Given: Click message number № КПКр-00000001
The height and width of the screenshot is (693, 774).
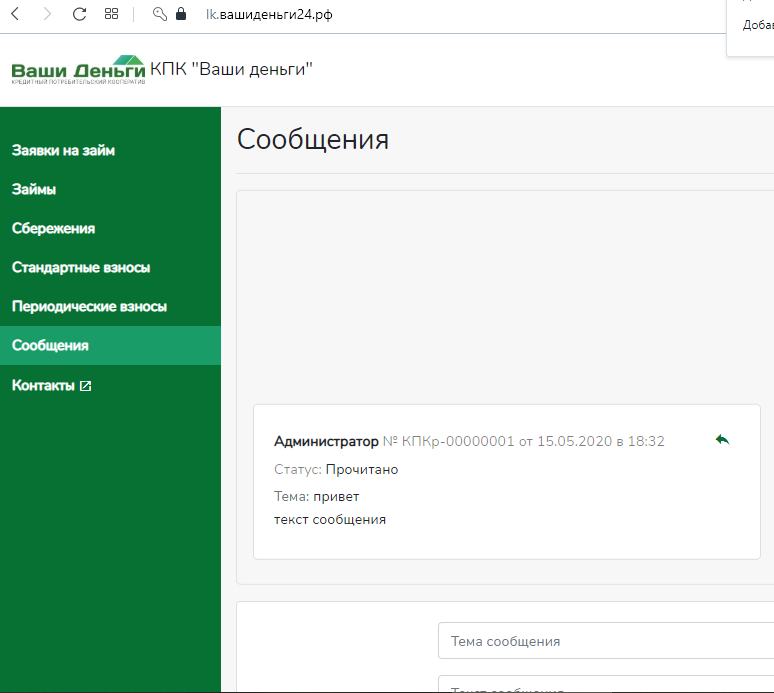Looking at the screenshot, I should click(x=449, y=441).
